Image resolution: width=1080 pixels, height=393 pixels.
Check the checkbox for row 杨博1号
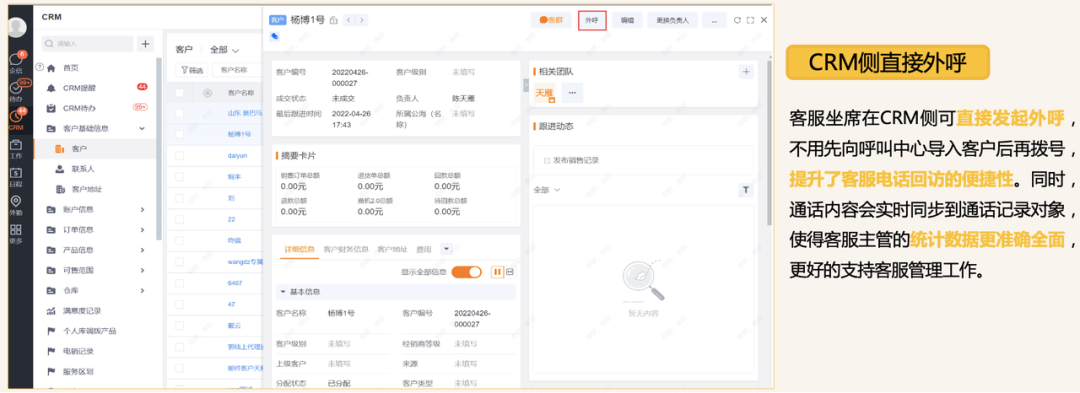[x=180, y=134]
